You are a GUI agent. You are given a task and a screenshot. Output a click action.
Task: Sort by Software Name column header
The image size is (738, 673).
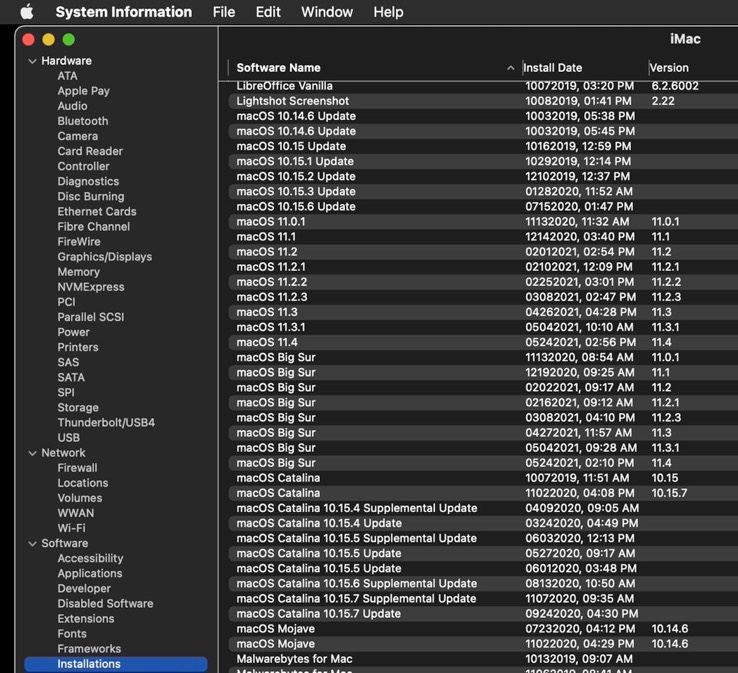tap(279, 68)
